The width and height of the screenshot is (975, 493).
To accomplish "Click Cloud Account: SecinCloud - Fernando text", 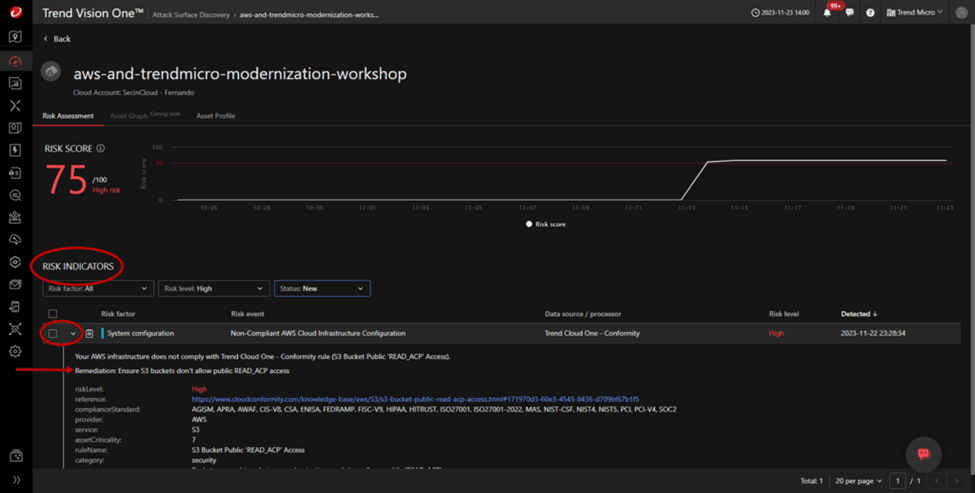I will point(134,93).
